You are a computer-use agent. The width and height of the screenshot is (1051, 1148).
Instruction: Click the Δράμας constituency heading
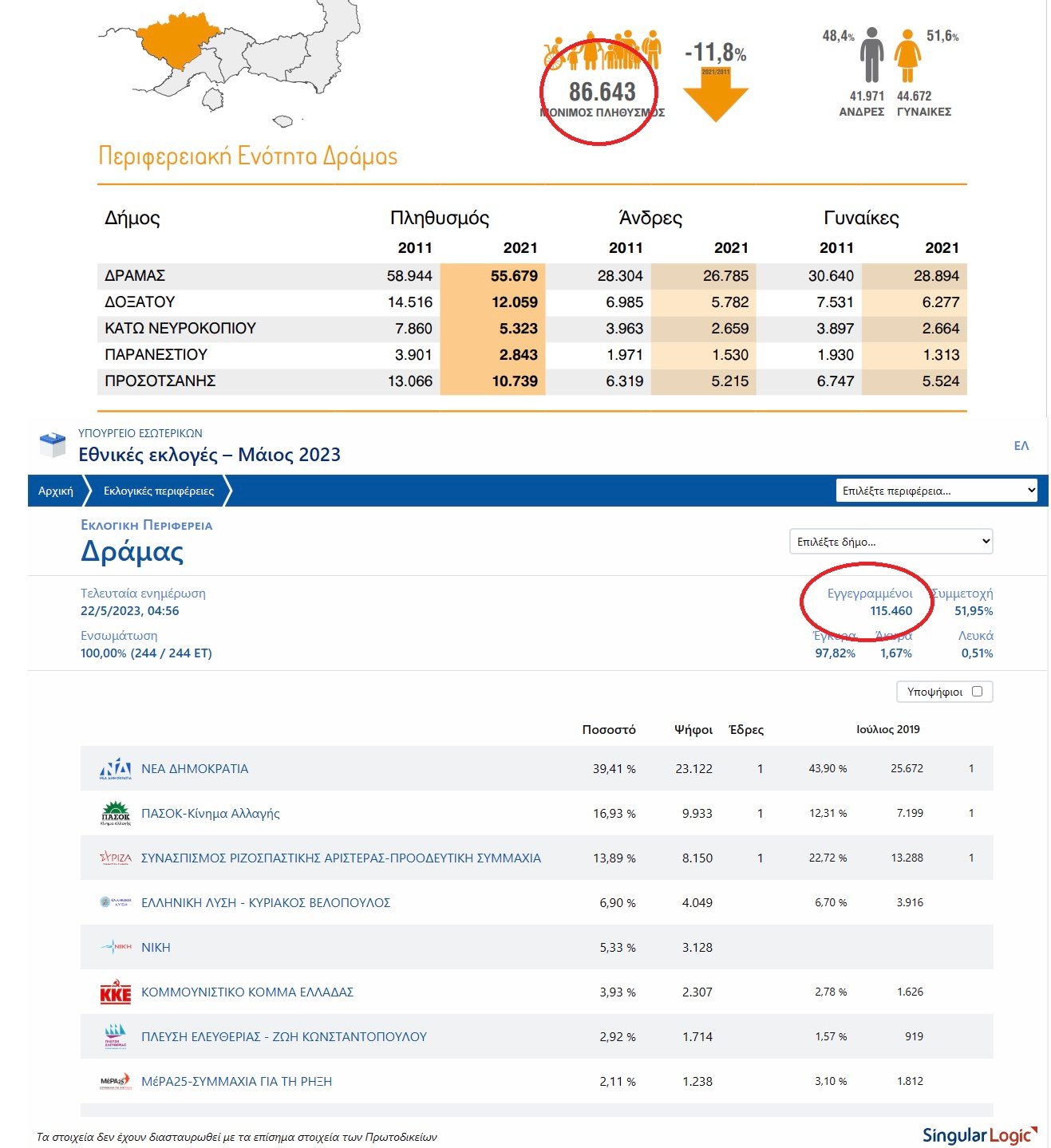tap(132, 551)
